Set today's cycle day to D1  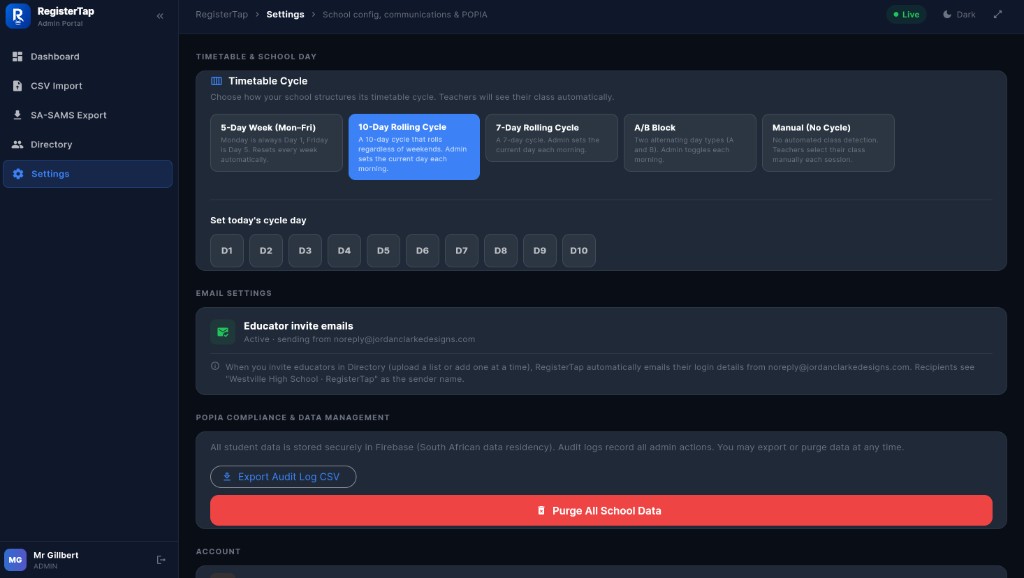click(227, 251)
